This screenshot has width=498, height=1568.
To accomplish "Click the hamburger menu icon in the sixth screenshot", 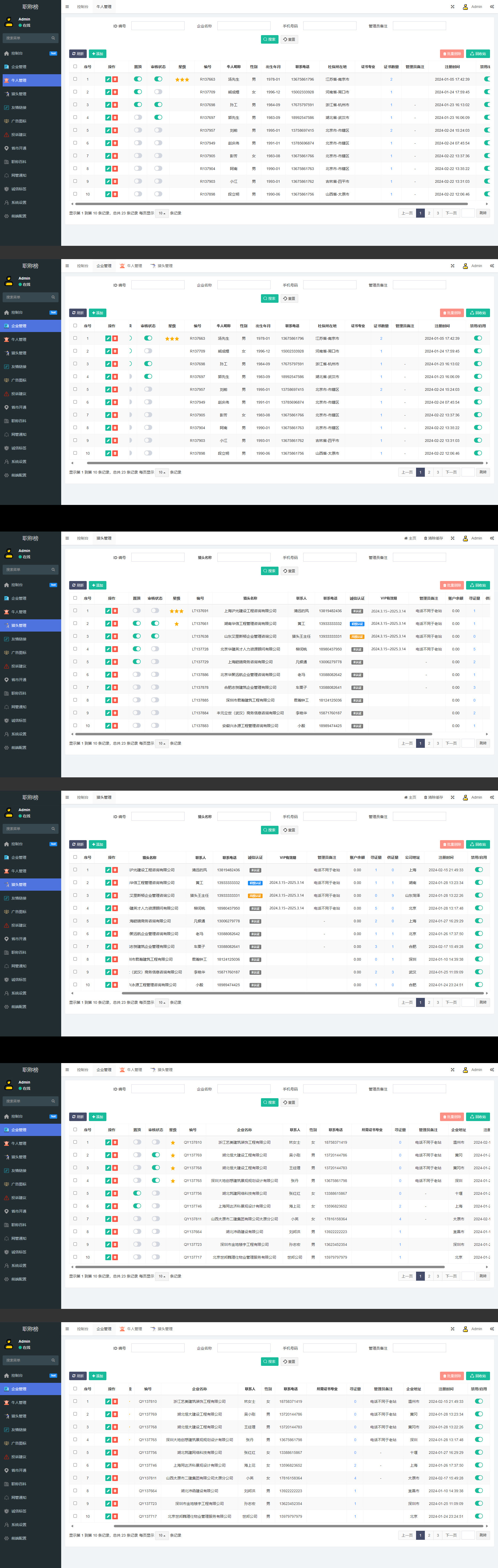I will point(67,1329).
